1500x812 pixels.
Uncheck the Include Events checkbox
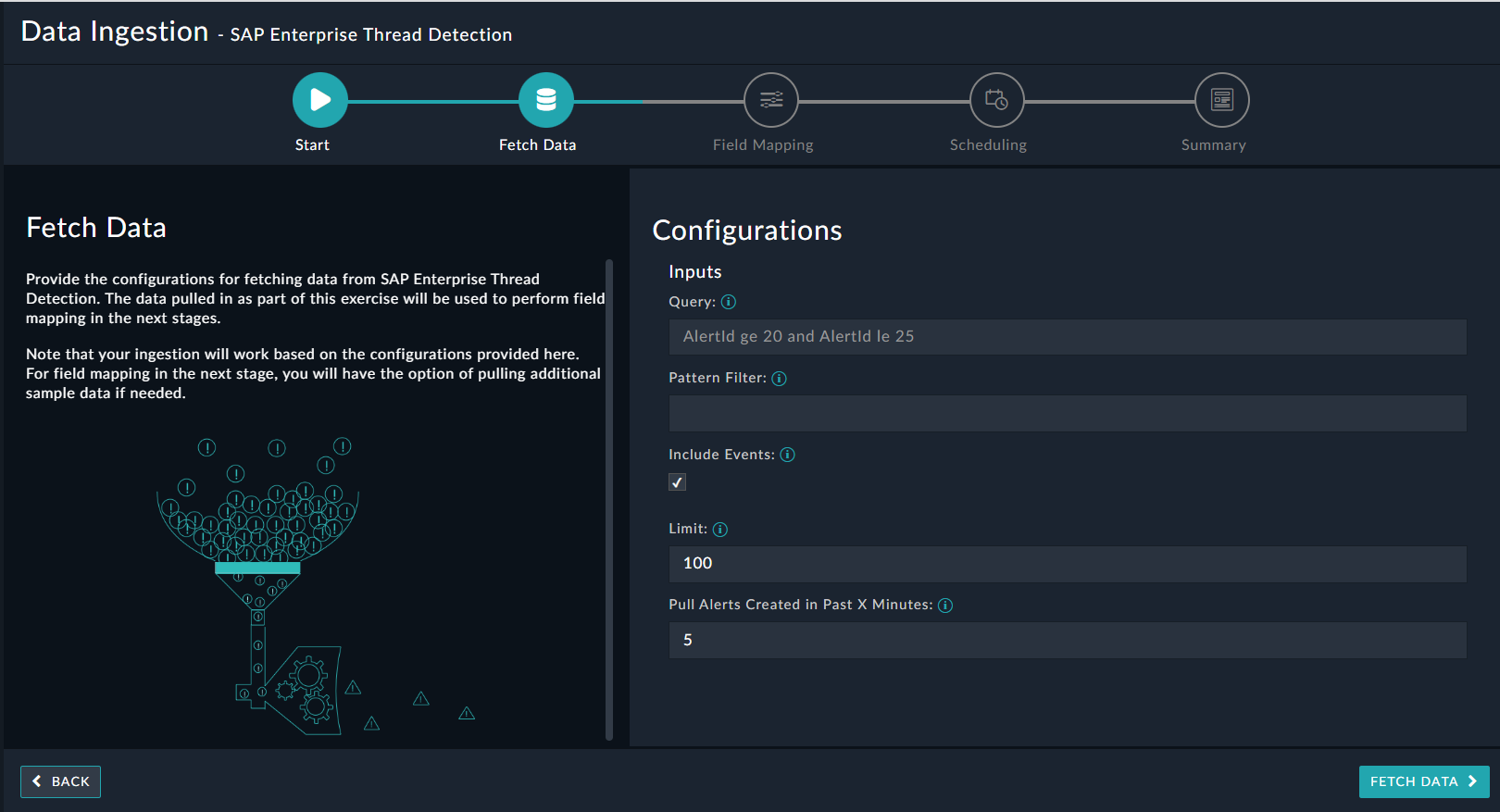[678, 482]
